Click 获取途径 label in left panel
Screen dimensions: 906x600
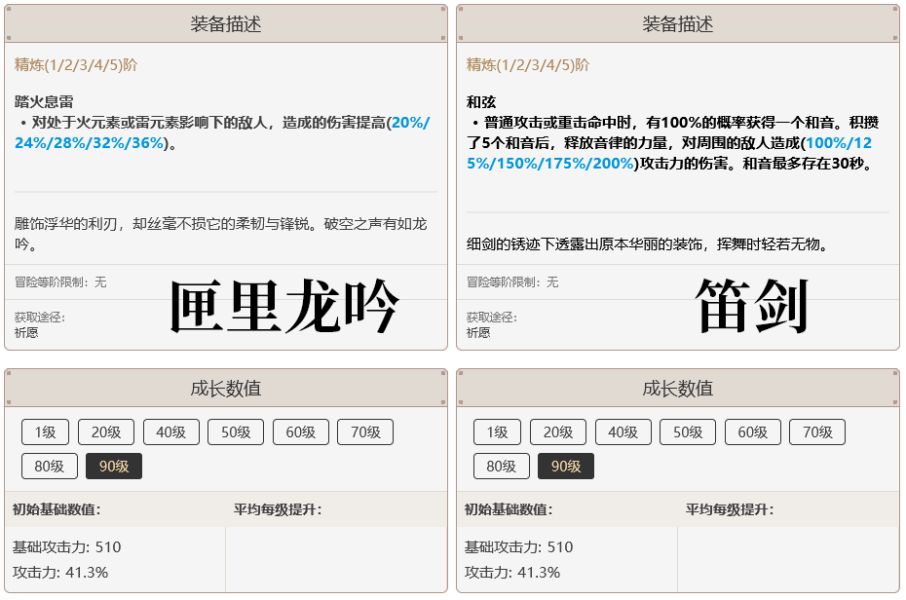(x=39, y=317)
